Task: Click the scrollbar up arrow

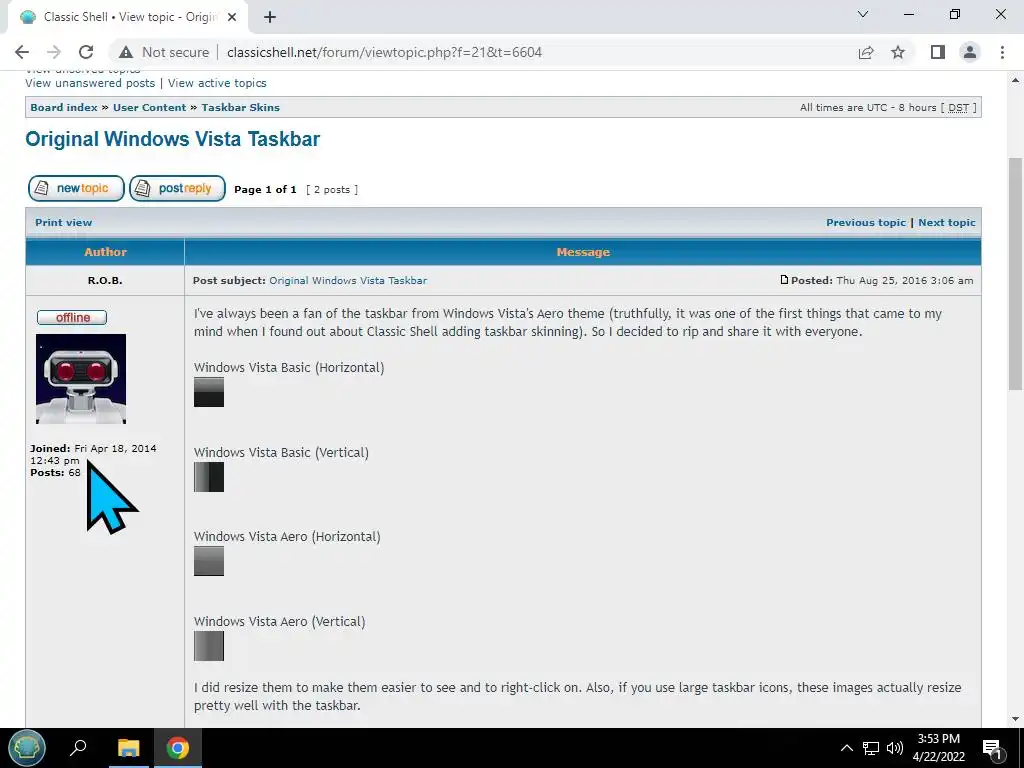Action: point(1016,80)
